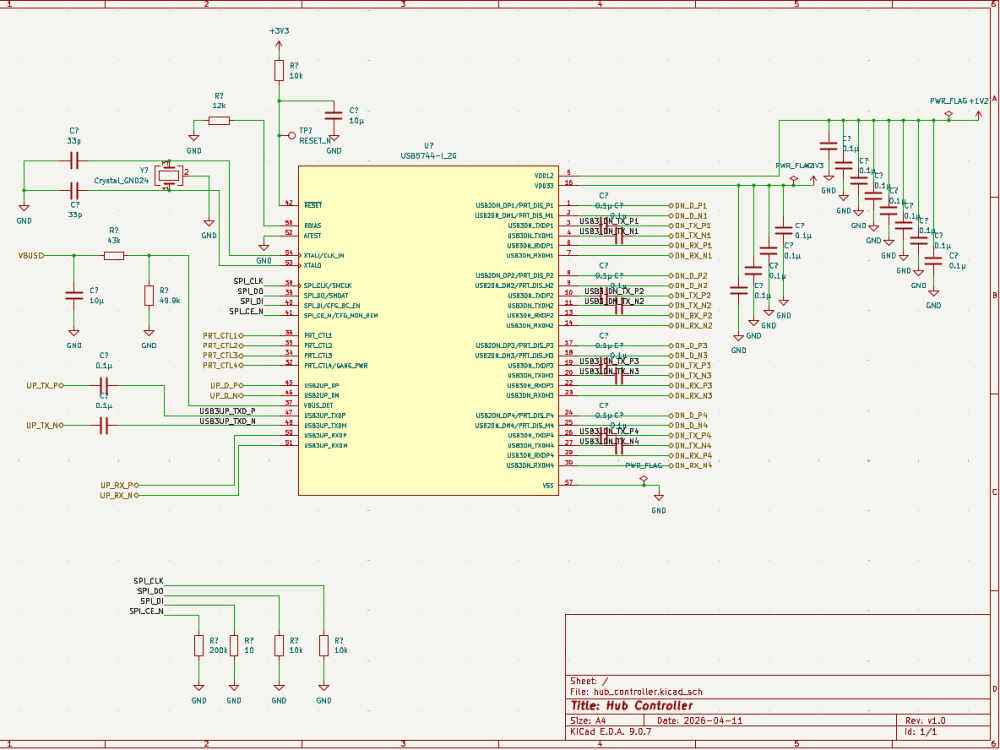Click the DN_RX_N4 label
The height and width of the screenshot is (750, 1000).
point(691,466)
